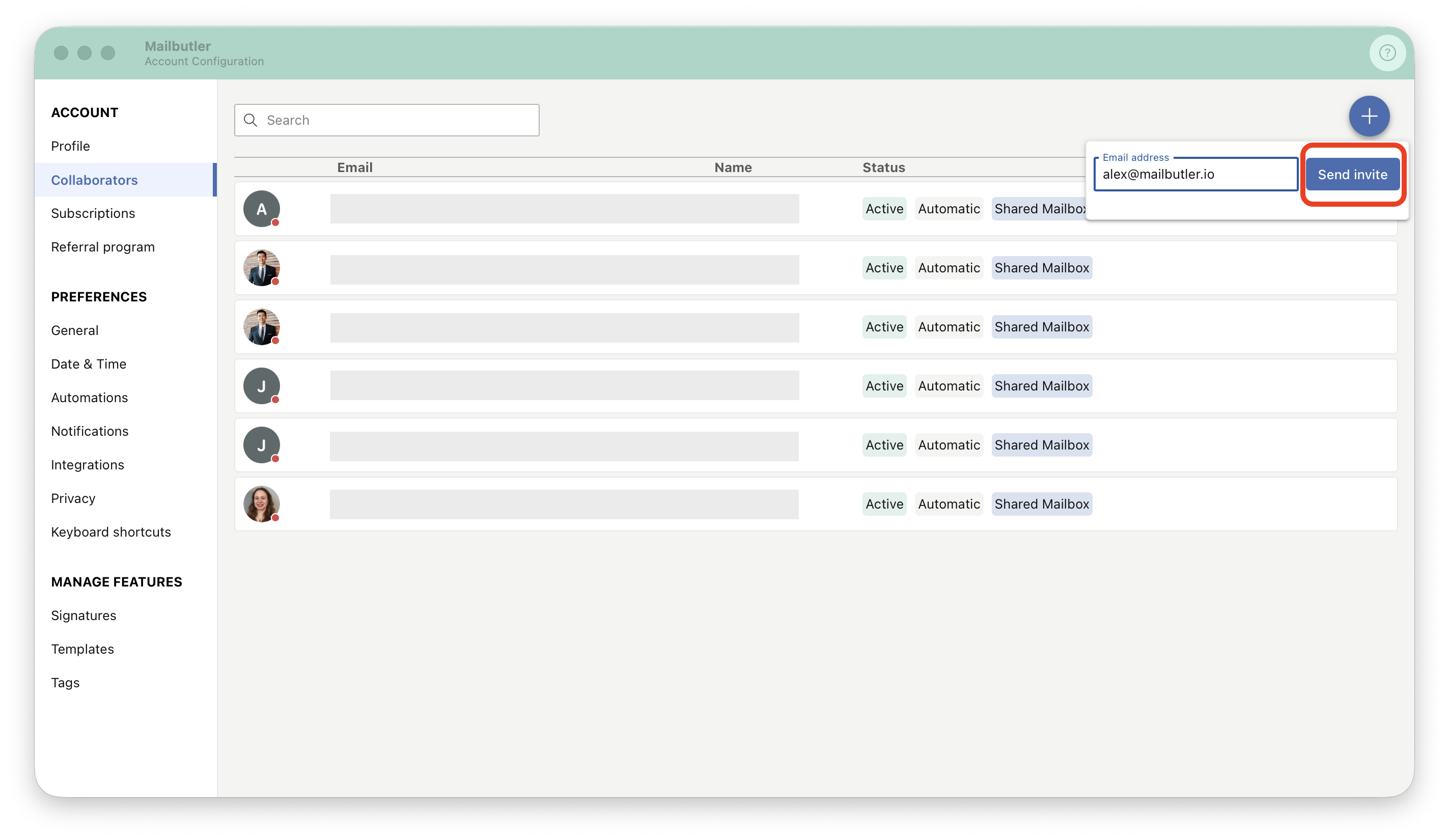This screenshot has height=840, width=1449.
Task: Manage Signatures feature
Action: click(x=84, y=616)
